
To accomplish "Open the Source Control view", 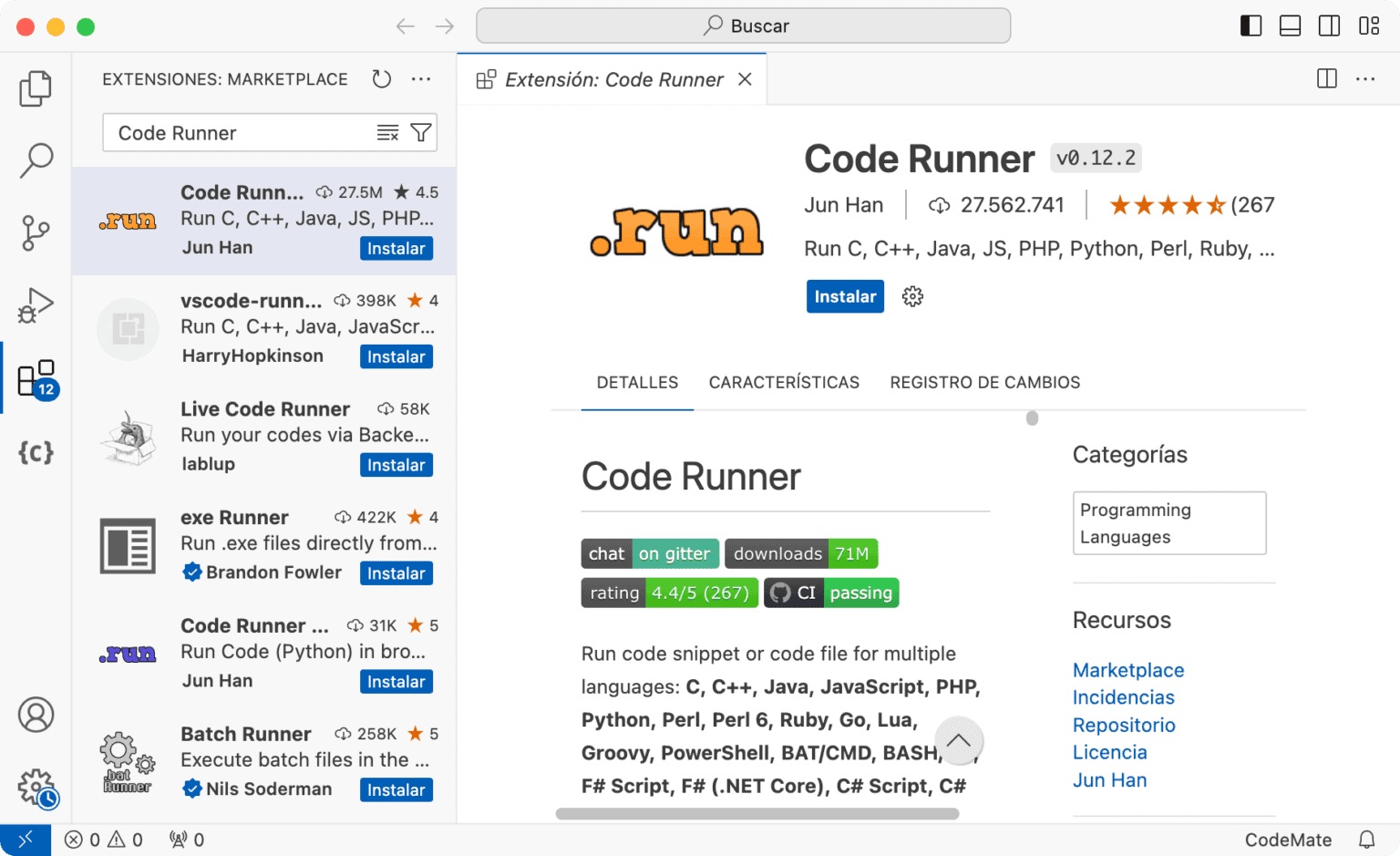I will pyautogui.click(x=36, y=233).
